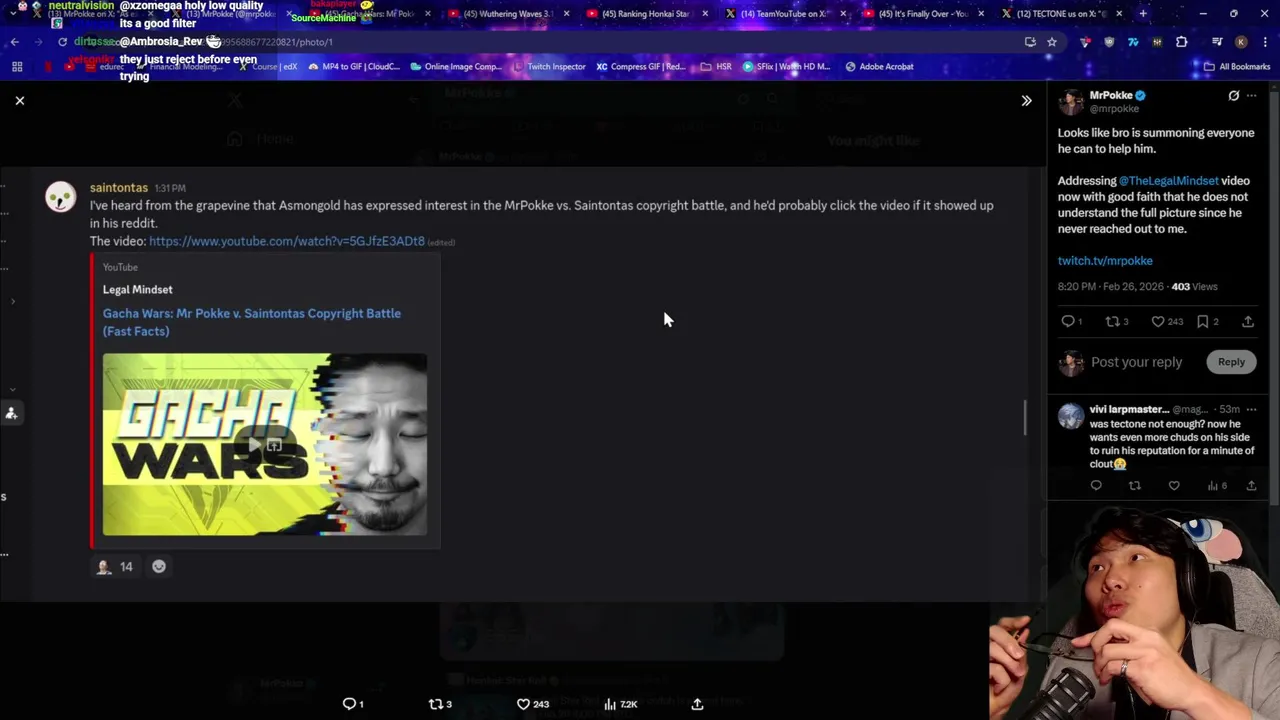Share MrPokke's tweet from the side panel

pos(1248,322)
